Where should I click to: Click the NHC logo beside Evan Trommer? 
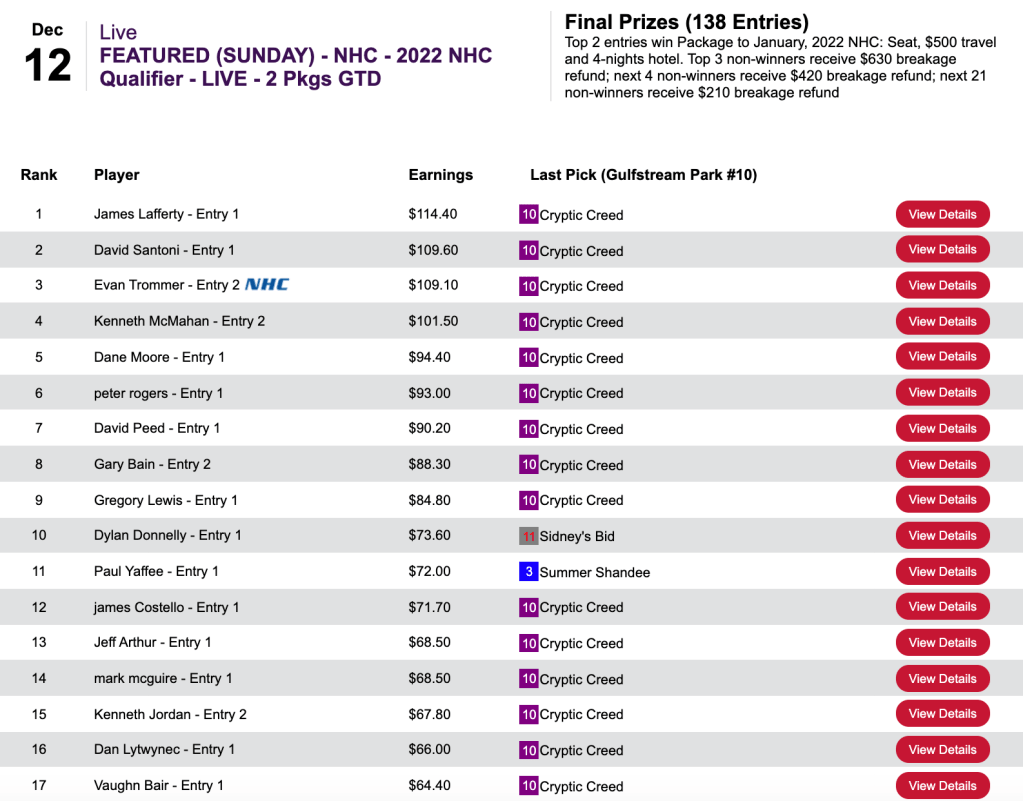click(267, 285)
